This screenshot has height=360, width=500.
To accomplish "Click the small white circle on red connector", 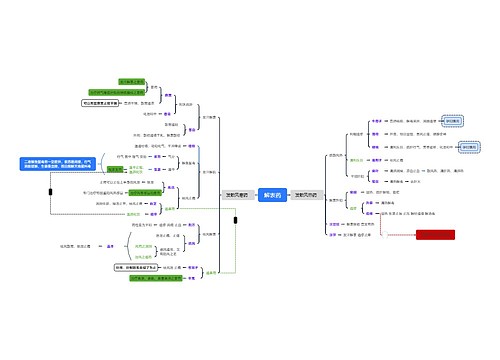I will 384,235.
